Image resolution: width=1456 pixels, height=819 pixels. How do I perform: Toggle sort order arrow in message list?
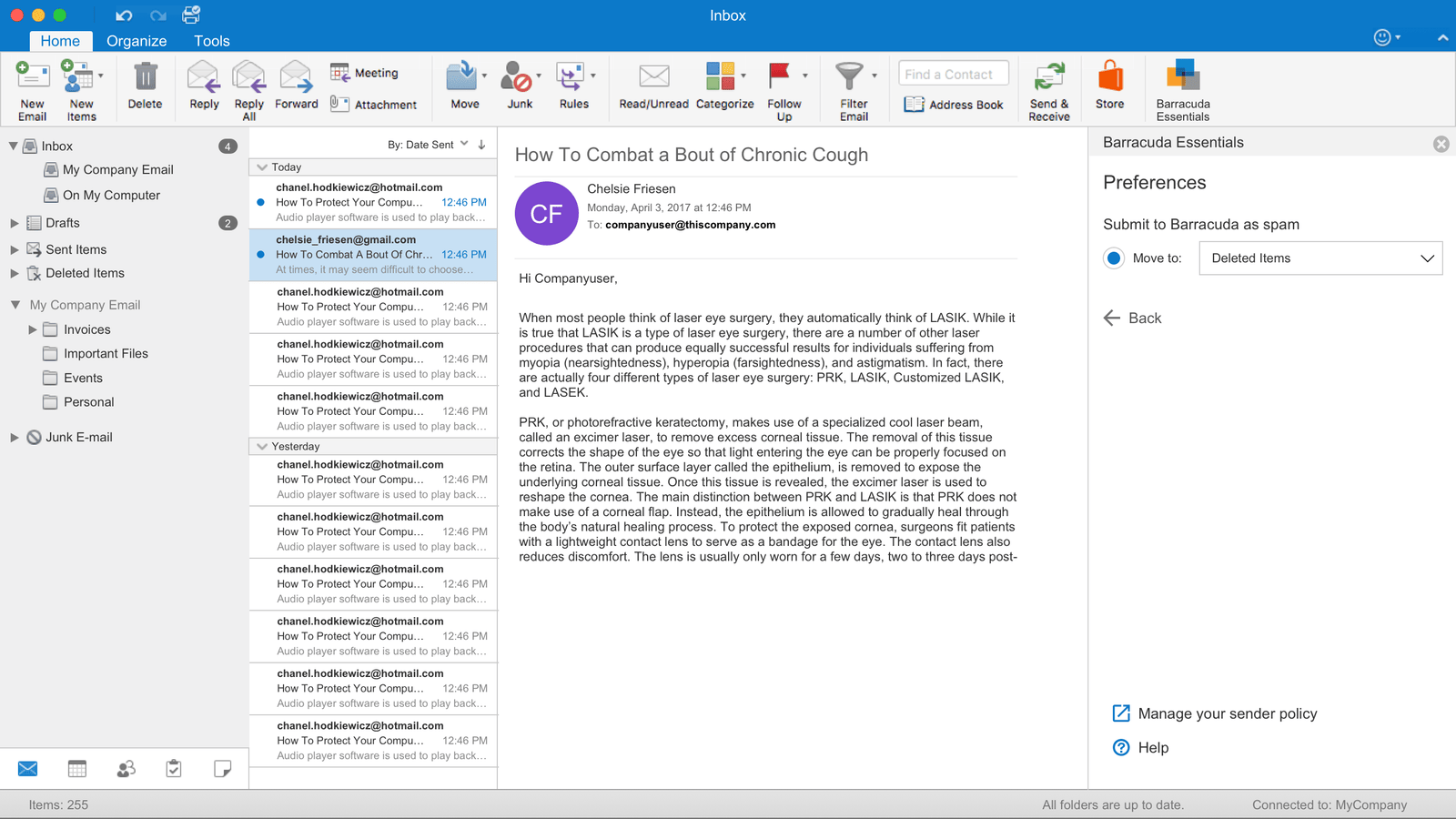(x=482, y=145)
